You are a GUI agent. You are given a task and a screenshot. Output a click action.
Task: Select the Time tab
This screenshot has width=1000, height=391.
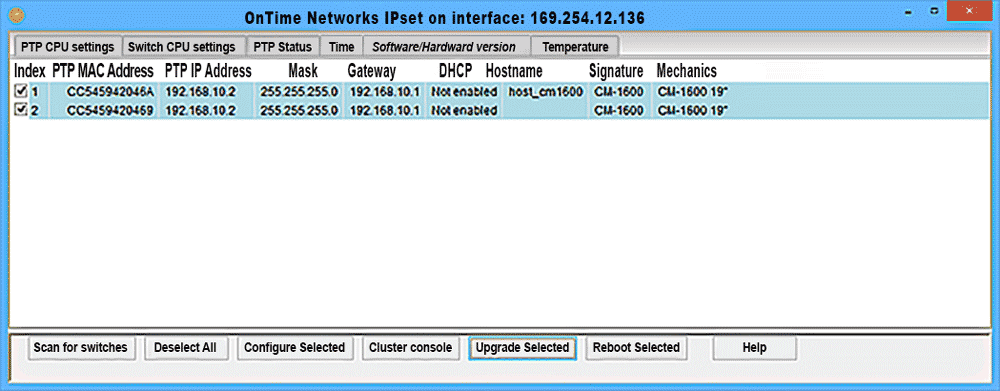click(x=341, y=47)
